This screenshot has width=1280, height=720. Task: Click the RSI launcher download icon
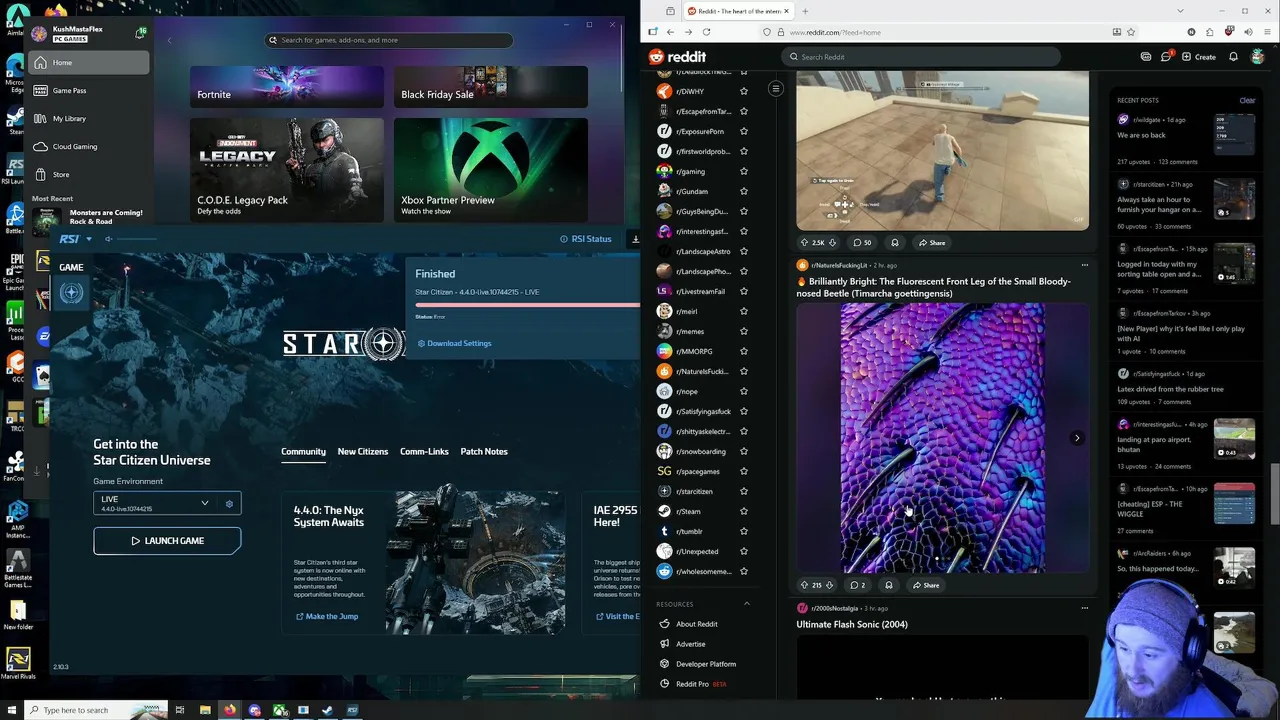point(635,239)
